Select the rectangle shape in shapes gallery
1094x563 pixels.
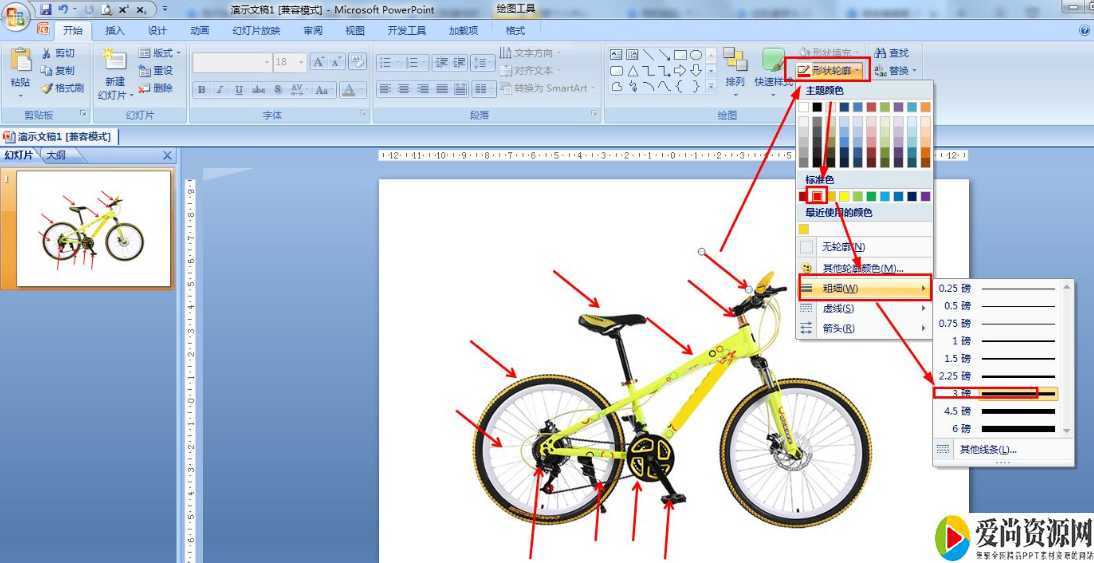point(680,54)
